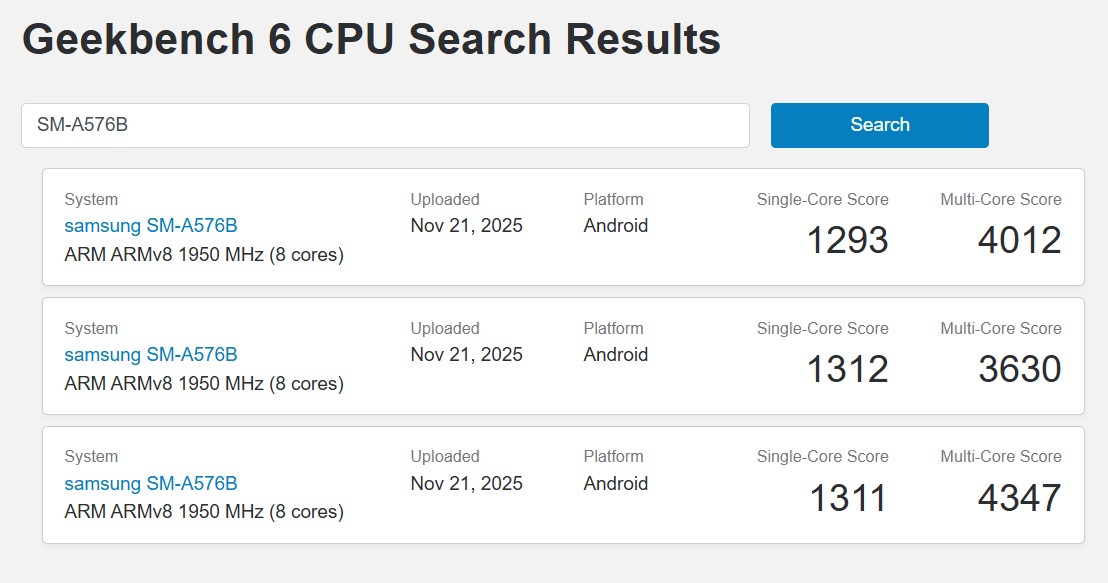Click the single-core score 1312
This screenshot has width=1108, height=583.
847,369
